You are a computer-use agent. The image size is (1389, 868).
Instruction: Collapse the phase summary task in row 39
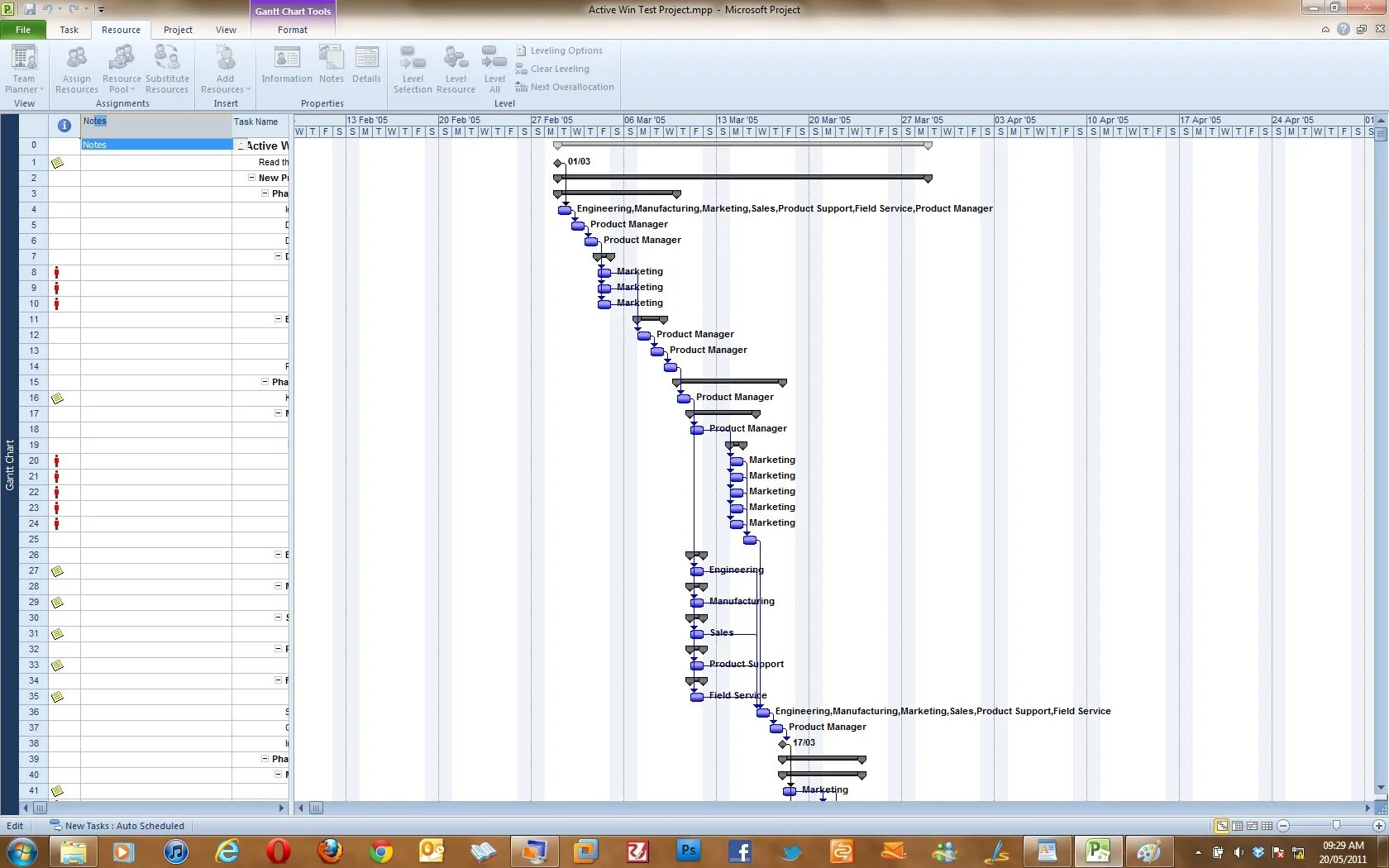click(x=265, y=759)
